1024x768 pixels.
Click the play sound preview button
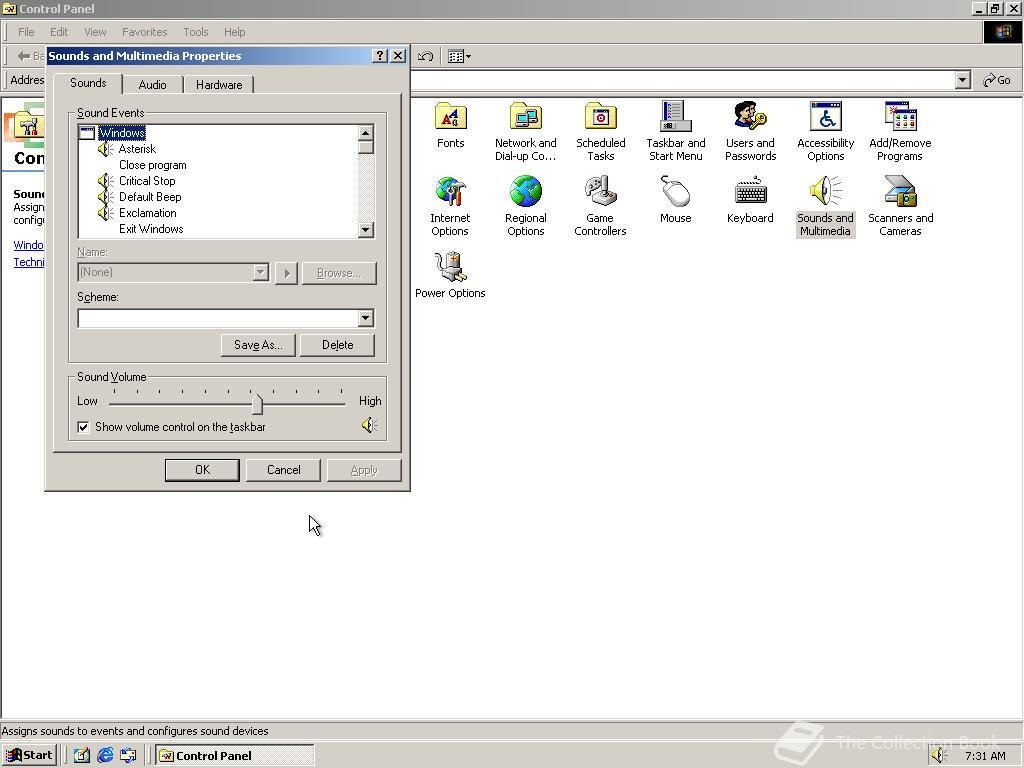coord(287,273)
